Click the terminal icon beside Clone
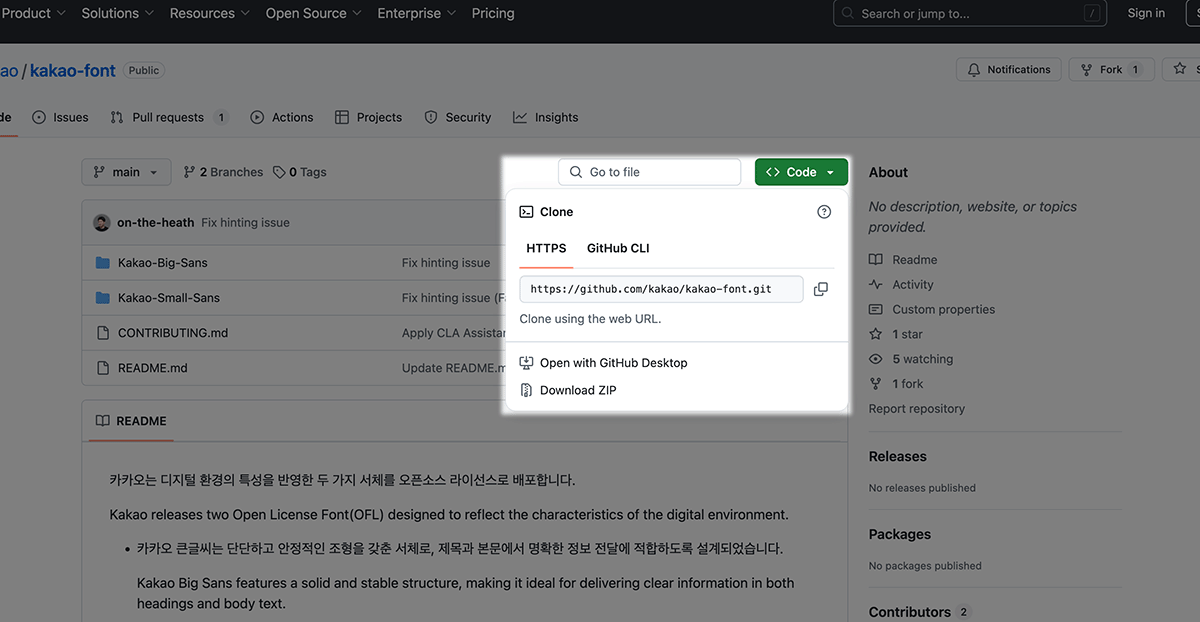1200x622 pixels. (x=526, y=212)
